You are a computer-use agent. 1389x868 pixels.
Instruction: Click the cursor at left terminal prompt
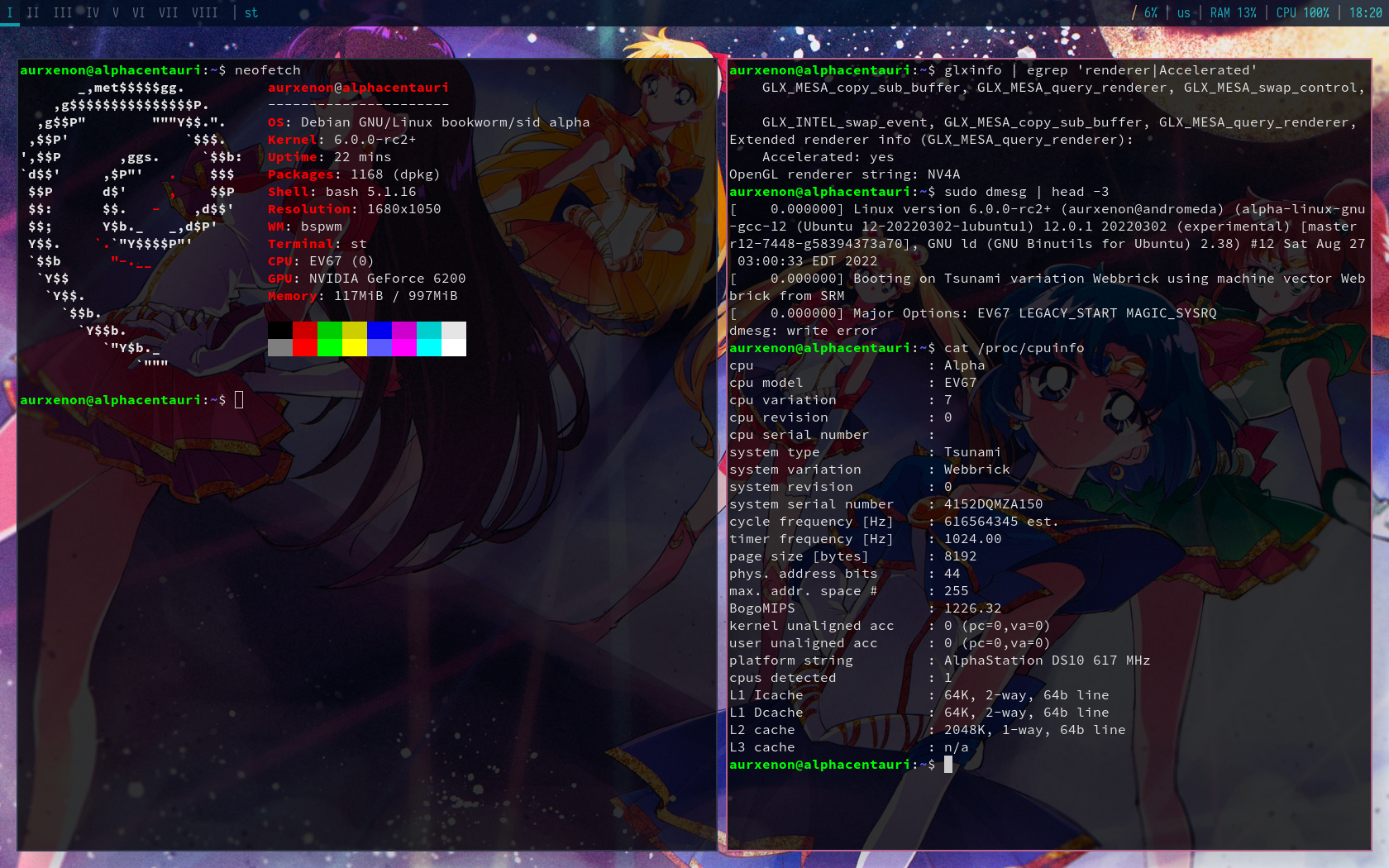(x=239, y=400)
